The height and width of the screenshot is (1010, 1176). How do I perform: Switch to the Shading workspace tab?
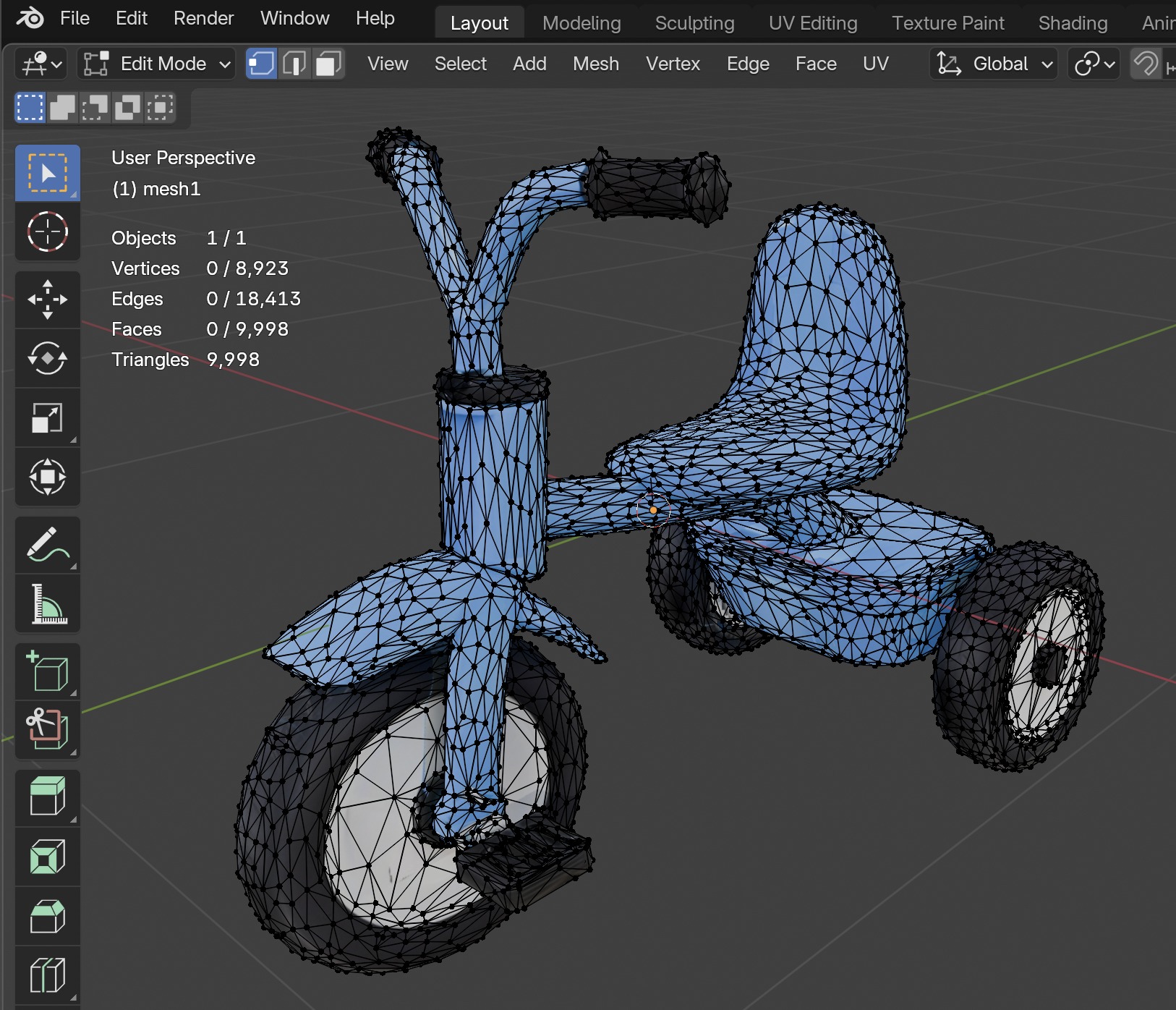pos(1073,23)
